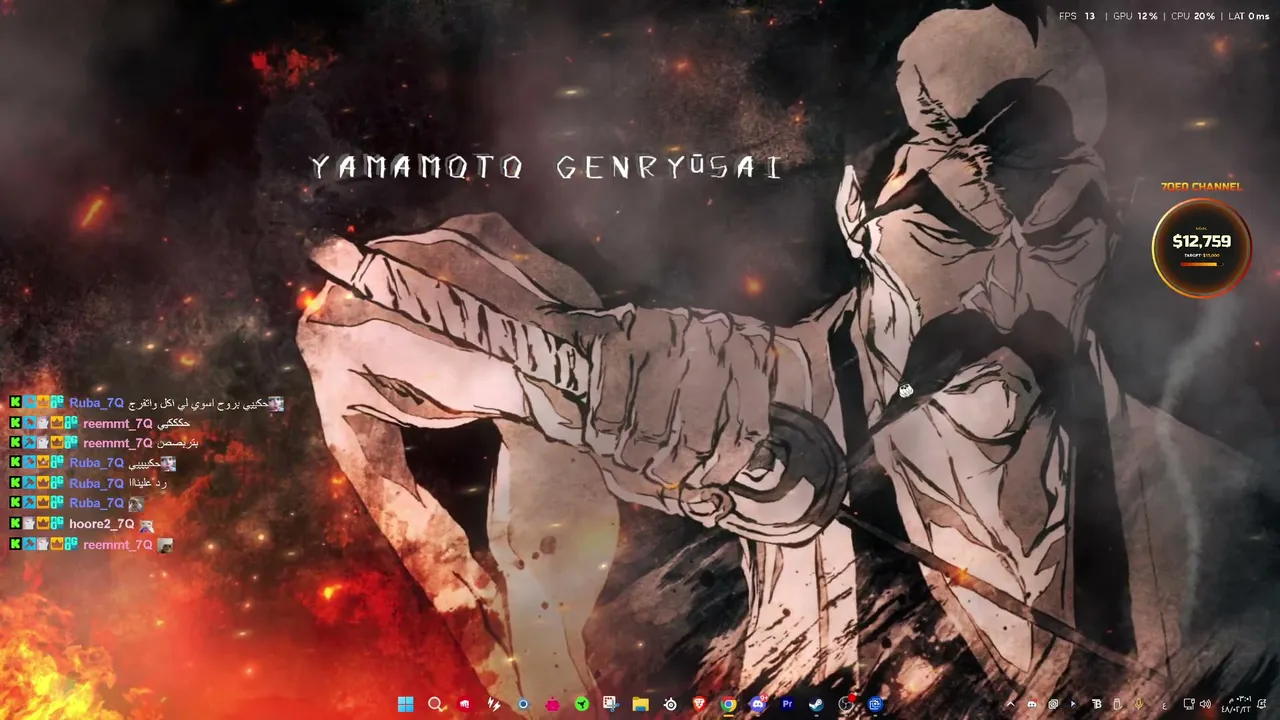
Task: Click the chat message "رد علينا"
Action: click(147, 483)
